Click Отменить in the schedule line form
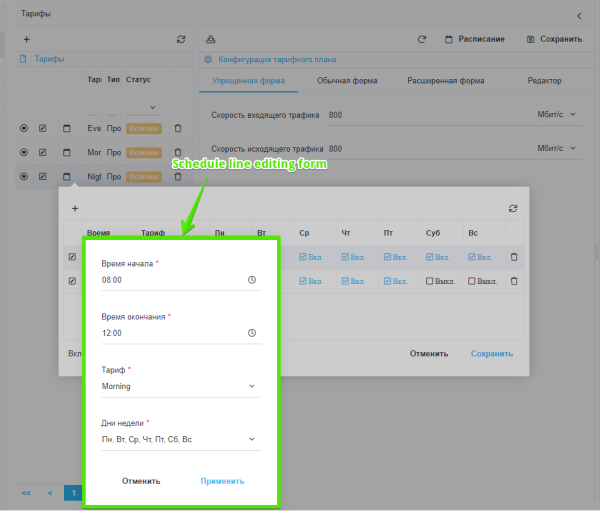Image resolution: width=600 pixels, height=511 pixels. tap(141, 481)
